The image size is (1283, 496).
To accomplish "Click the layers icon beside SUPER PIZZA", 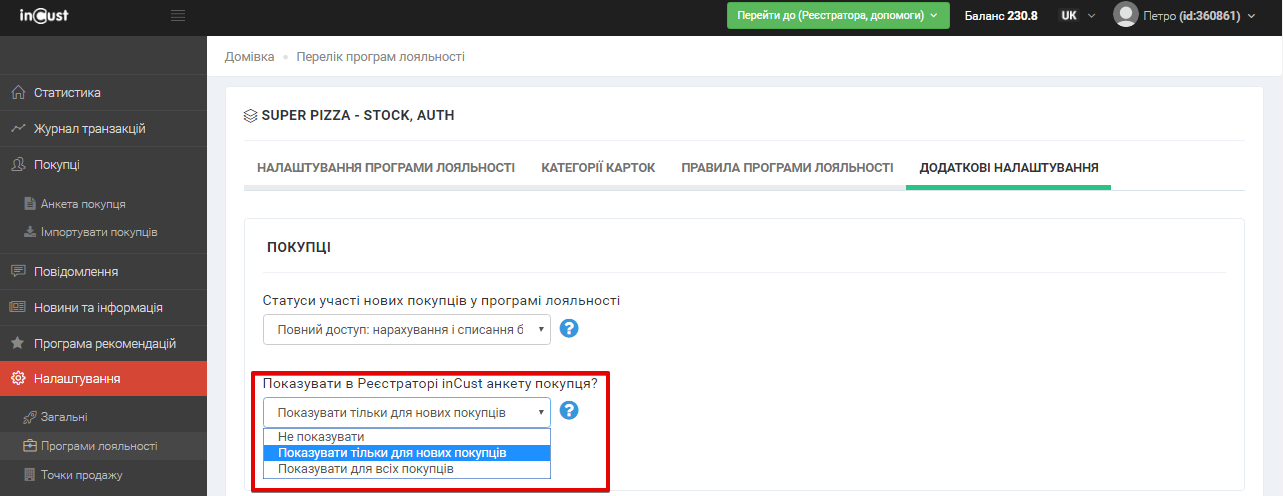I will point(251,116).
